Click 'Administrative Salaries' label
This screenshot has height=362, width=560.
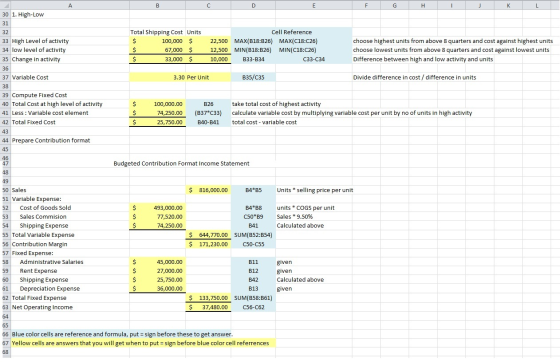coord(70,262)
